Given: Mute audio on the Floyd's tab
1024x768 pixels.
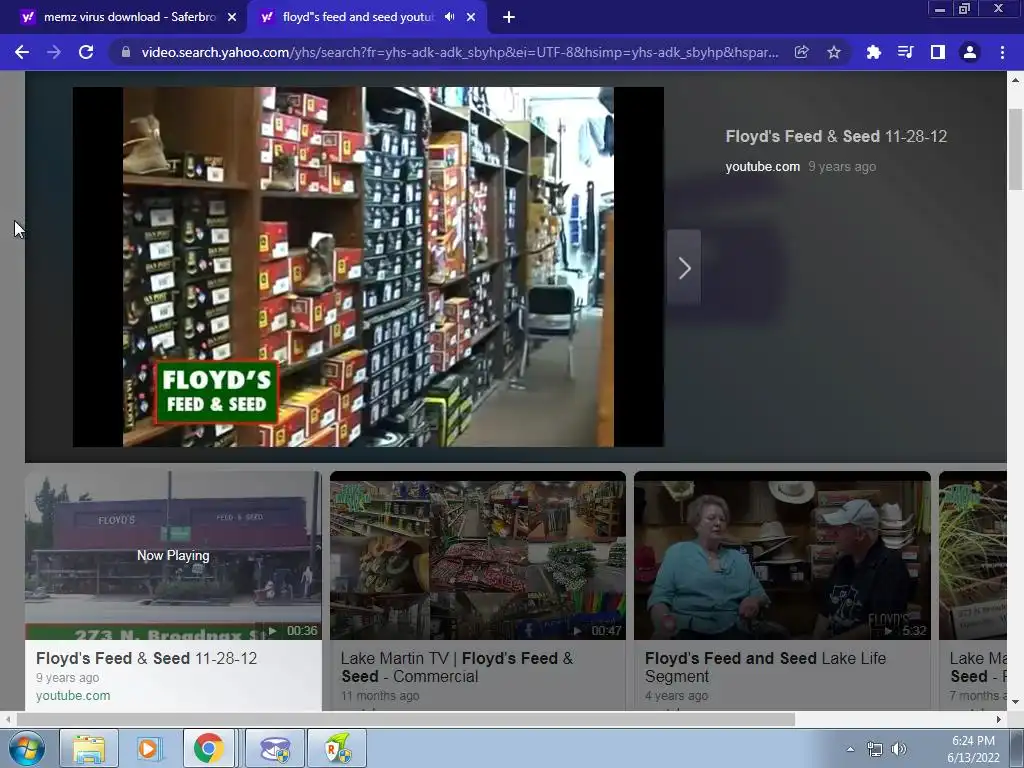Looking at the screenshot, I should [449, 17].
